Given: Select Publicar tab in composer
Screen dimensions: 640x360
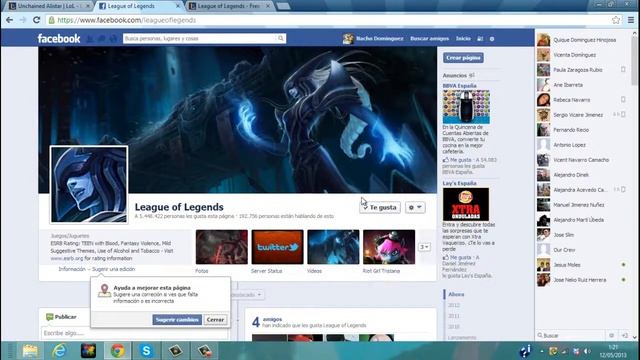Looking at the screenshot, I should (x=61, y=317).
